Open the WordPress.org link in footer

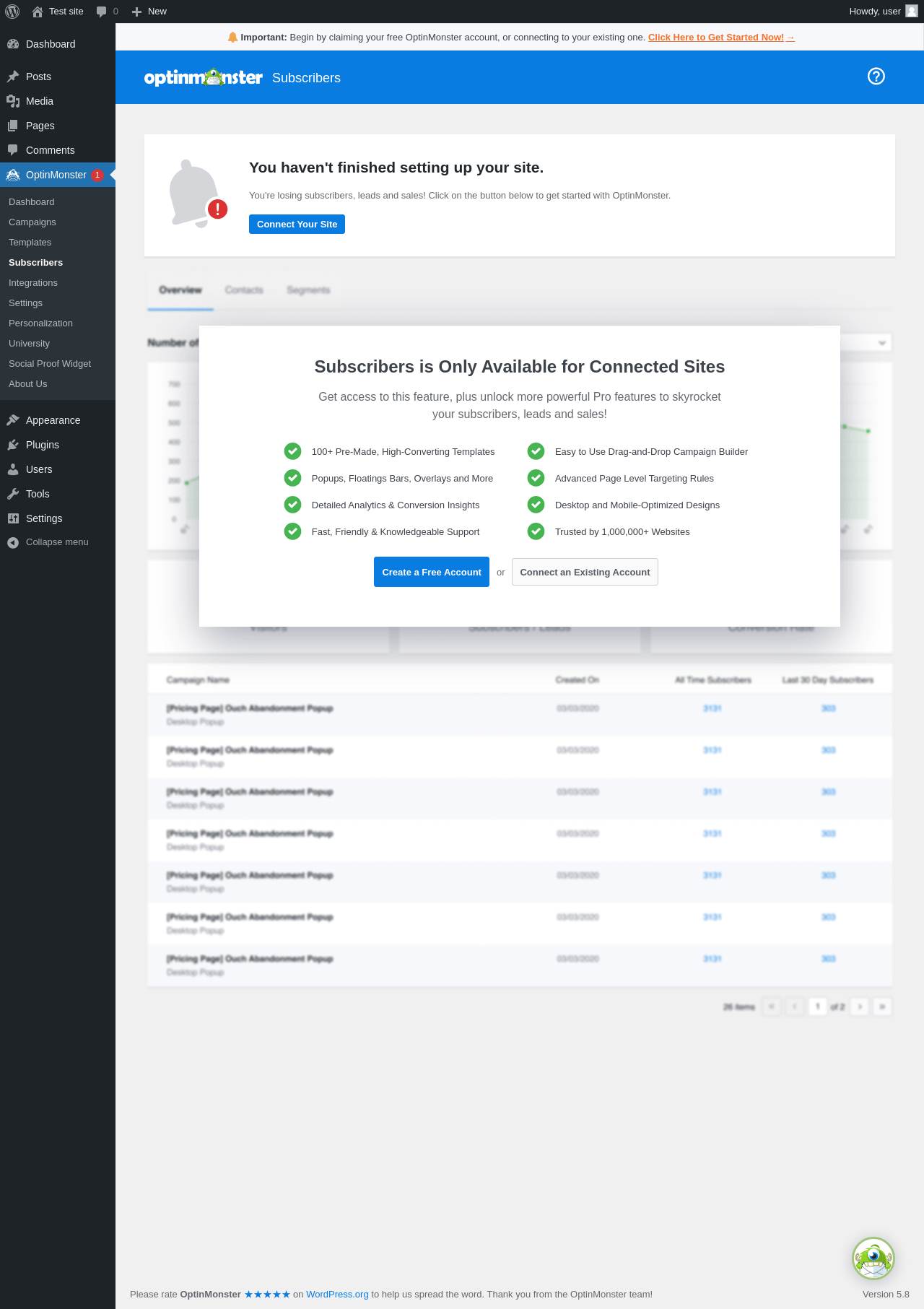pos(337,1294)
